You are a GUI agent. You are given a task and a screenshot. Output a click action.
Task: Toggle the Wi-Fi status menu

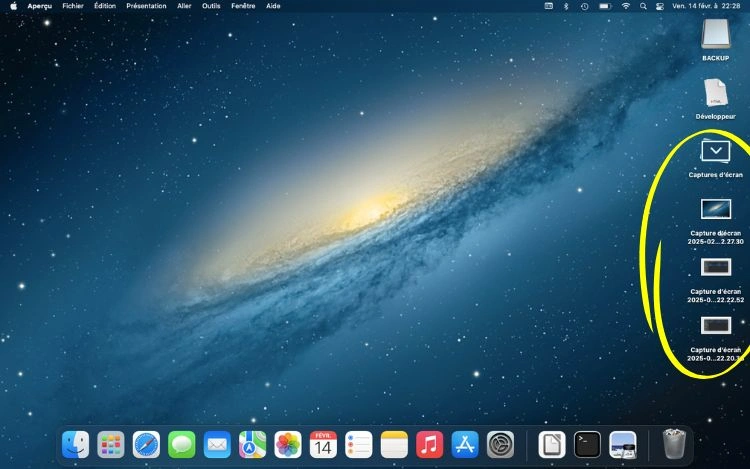click(x=626, y=6)
